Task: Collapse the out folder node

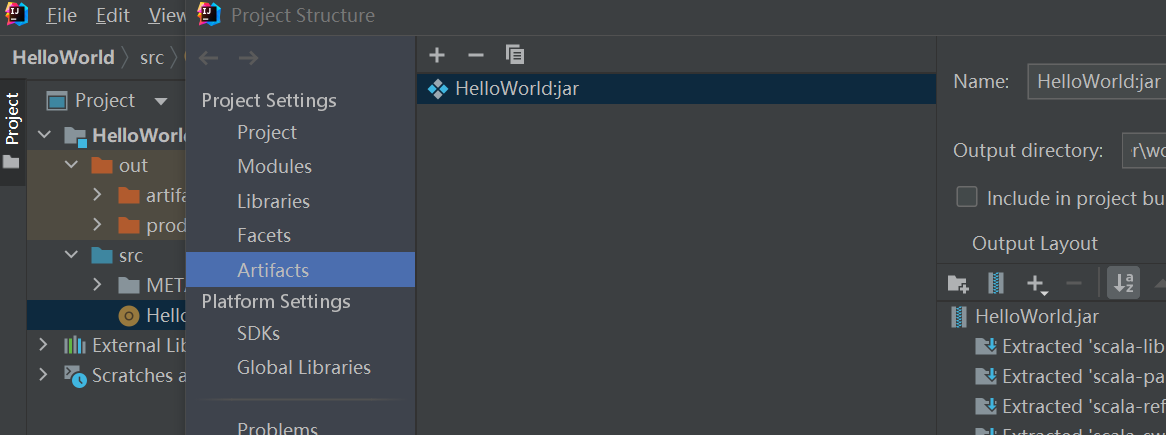Action: point(71,165)
